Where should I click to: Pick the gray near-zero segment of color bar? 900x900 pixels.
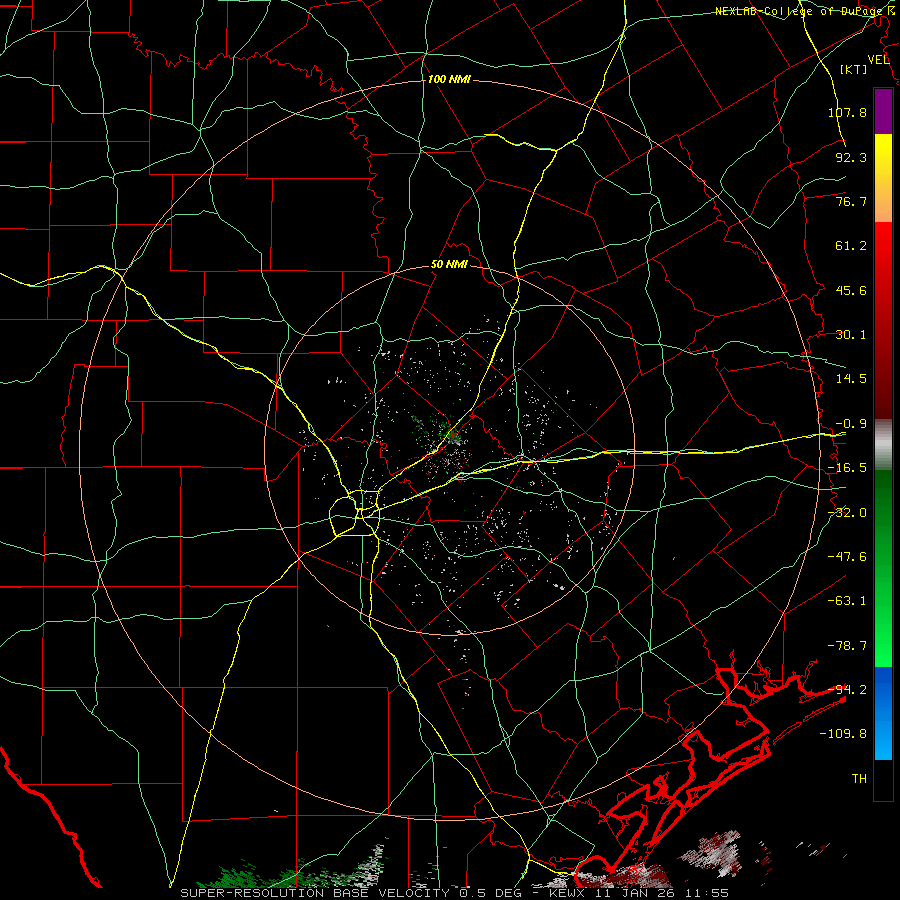[x=883, y=445]
